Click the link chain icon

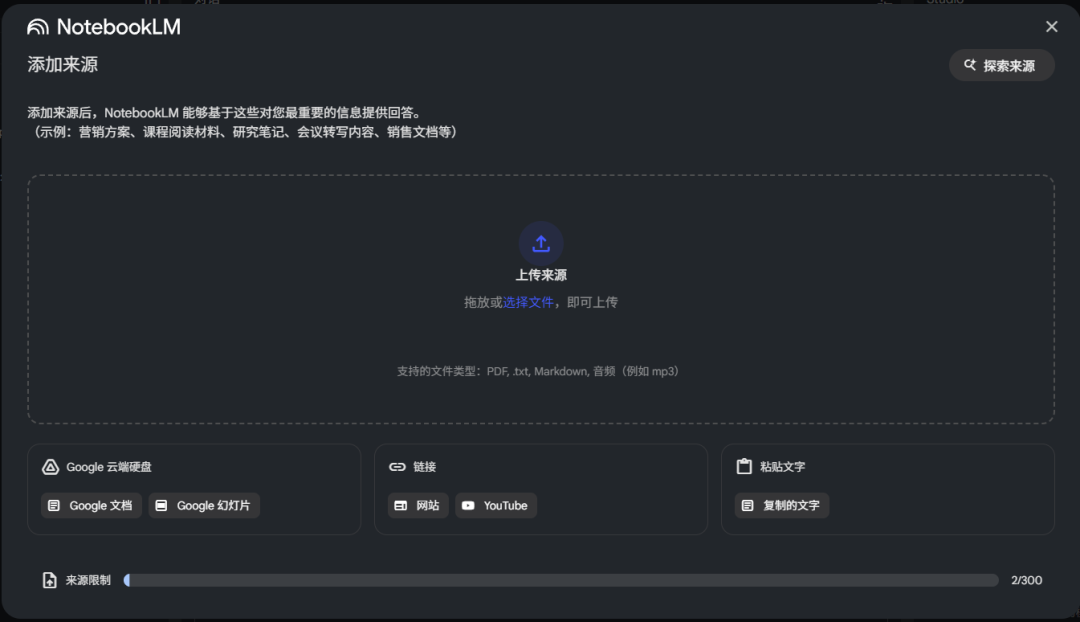tap(397, 467)
